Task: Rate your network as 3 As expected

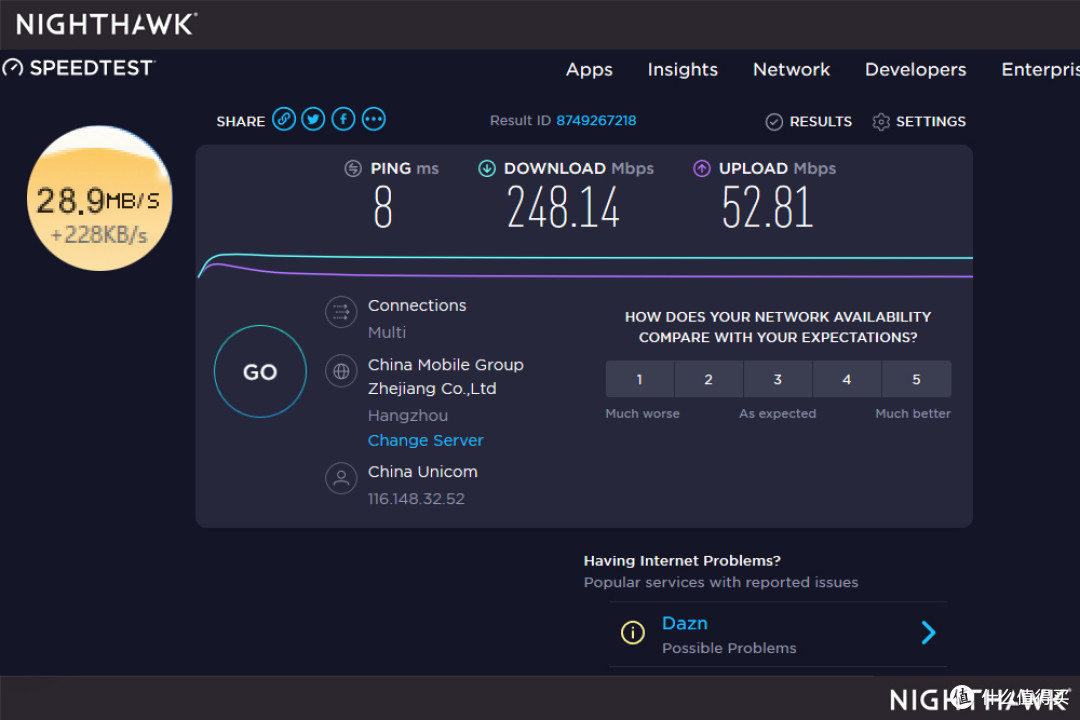Action: [x=777, y=379]
